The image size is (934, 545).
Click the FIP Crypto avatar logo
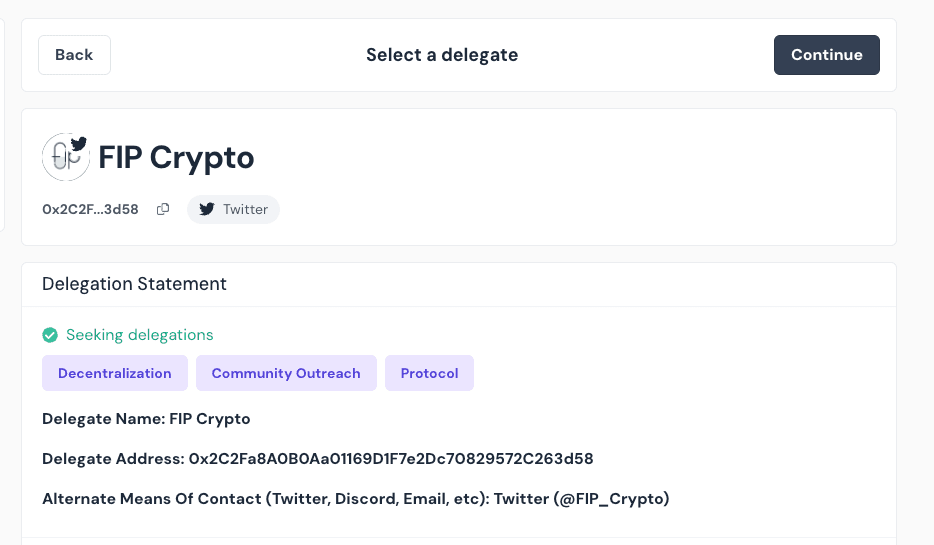click(66, 157)
